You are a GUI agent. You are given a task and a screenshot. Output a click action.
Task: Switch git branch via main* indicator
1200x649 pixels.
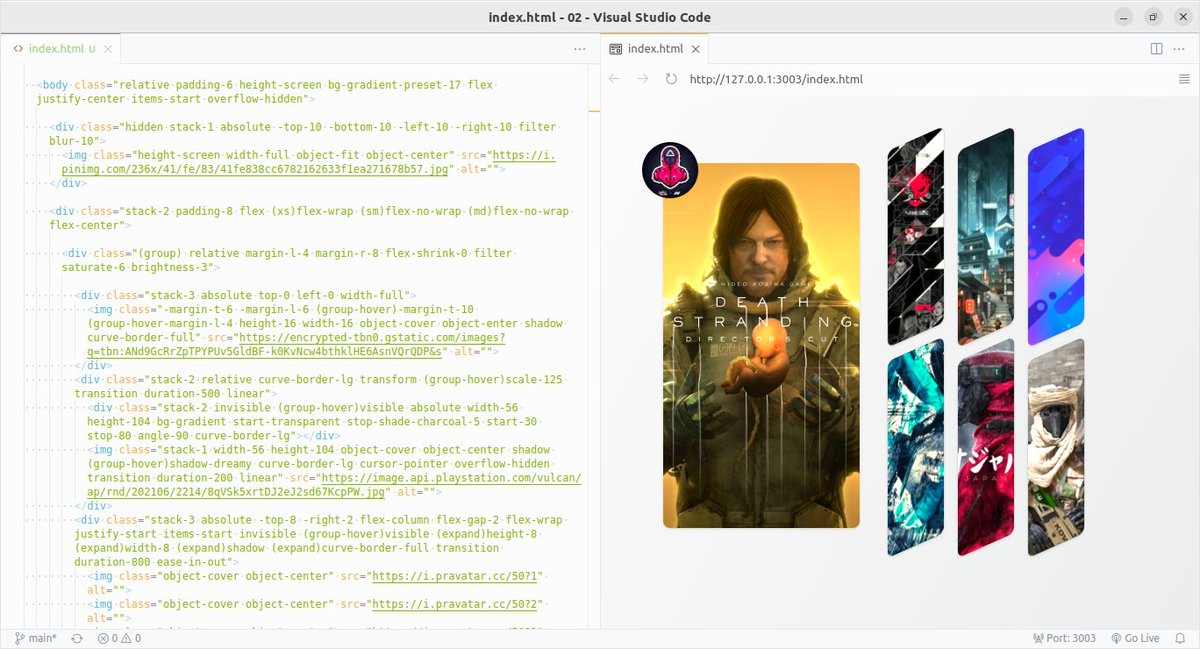pyautogui.click(x=36, y=638)
